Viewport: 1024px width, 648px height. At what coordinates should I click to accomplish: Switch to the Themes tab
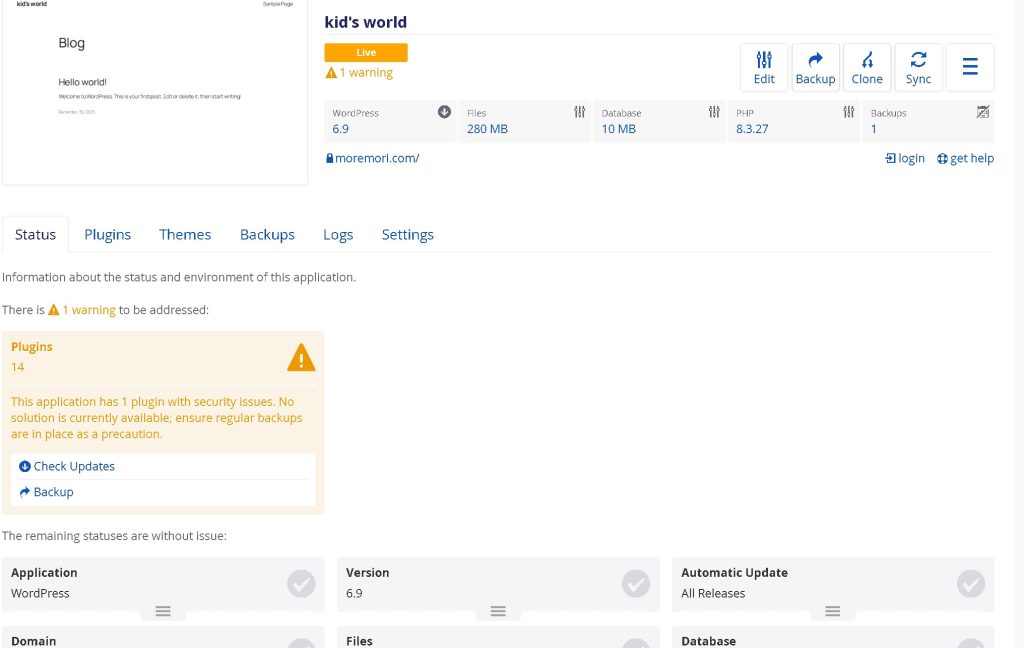coord(185,234)
